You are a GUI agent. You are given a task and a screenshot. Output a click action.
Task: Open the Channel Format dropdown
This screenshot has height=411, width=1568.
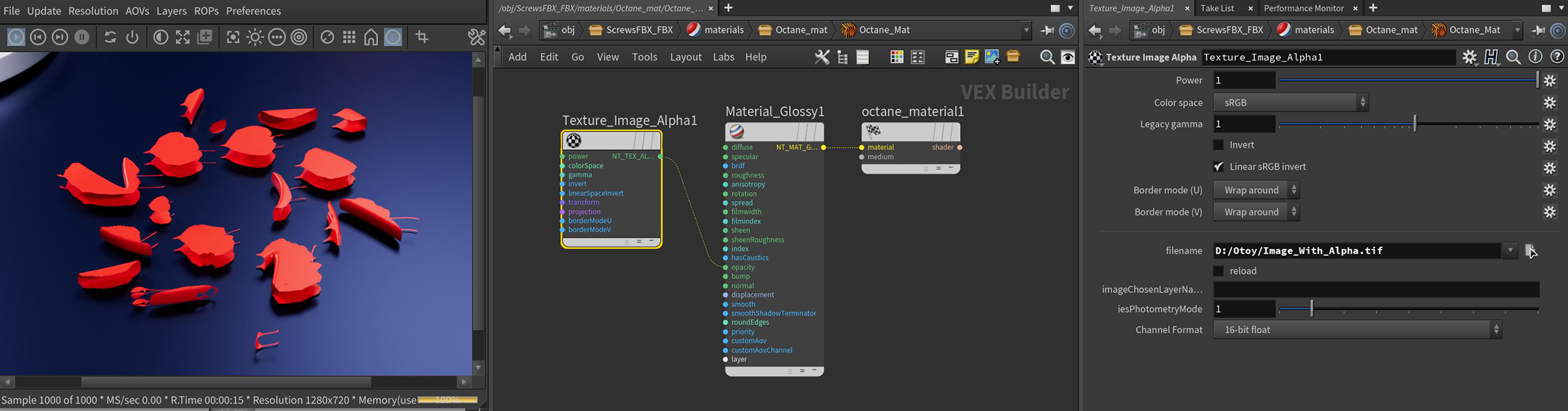point(1357,330)
